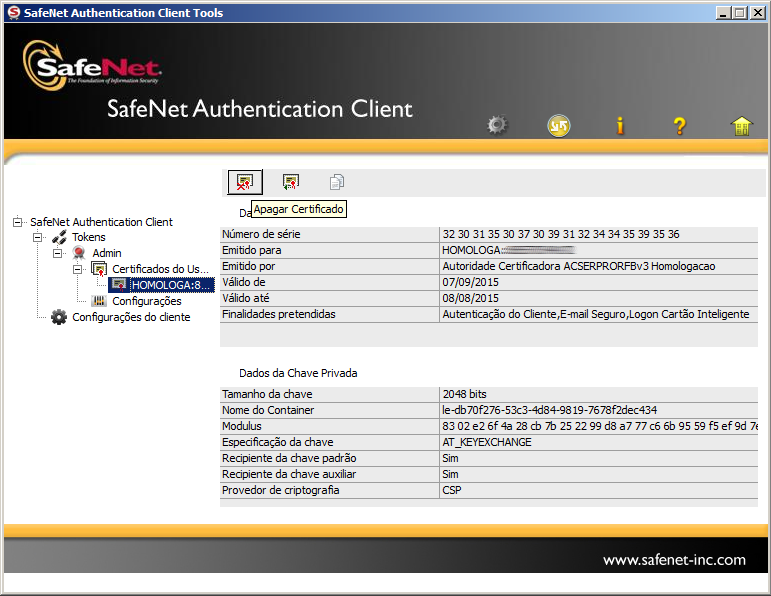Click the Modulus hex value

pyautogui.click(x=599, y=426)
